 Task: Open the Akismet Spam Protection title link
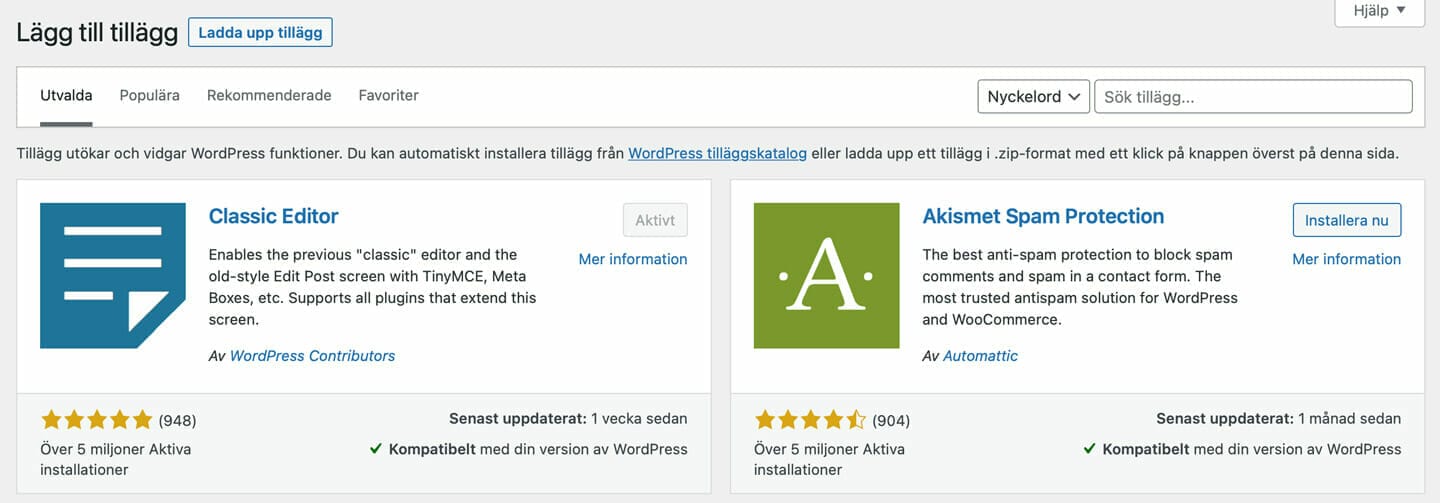tap(1043, 216)
